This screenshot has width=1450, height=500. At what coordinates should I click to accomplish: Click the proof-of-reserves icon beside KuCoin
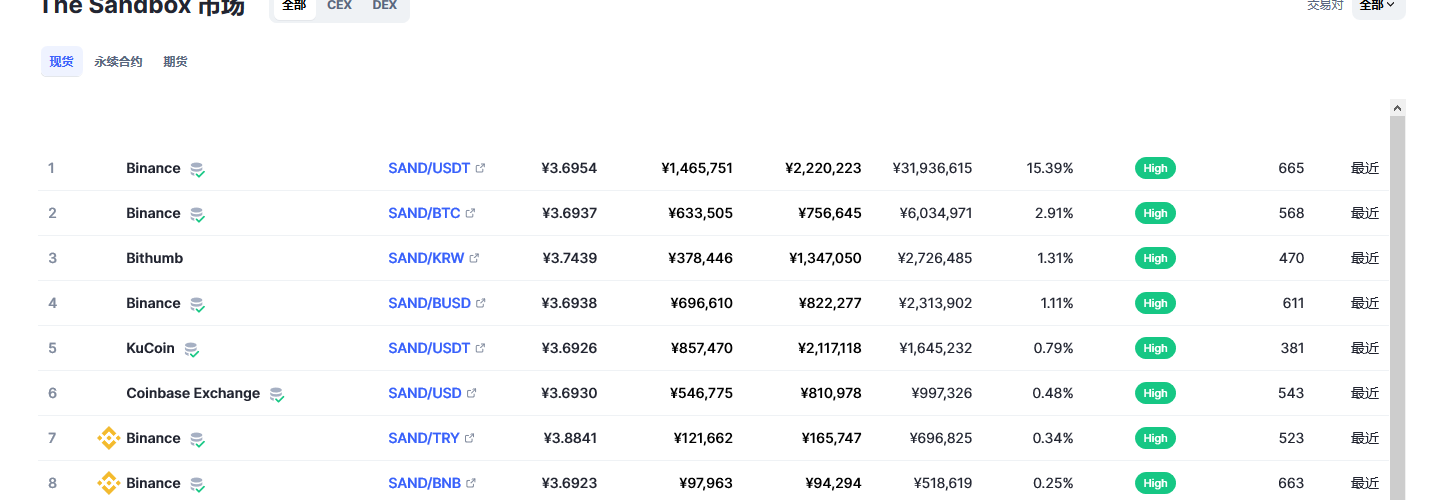pyautogui.click(x=191, y=349)
